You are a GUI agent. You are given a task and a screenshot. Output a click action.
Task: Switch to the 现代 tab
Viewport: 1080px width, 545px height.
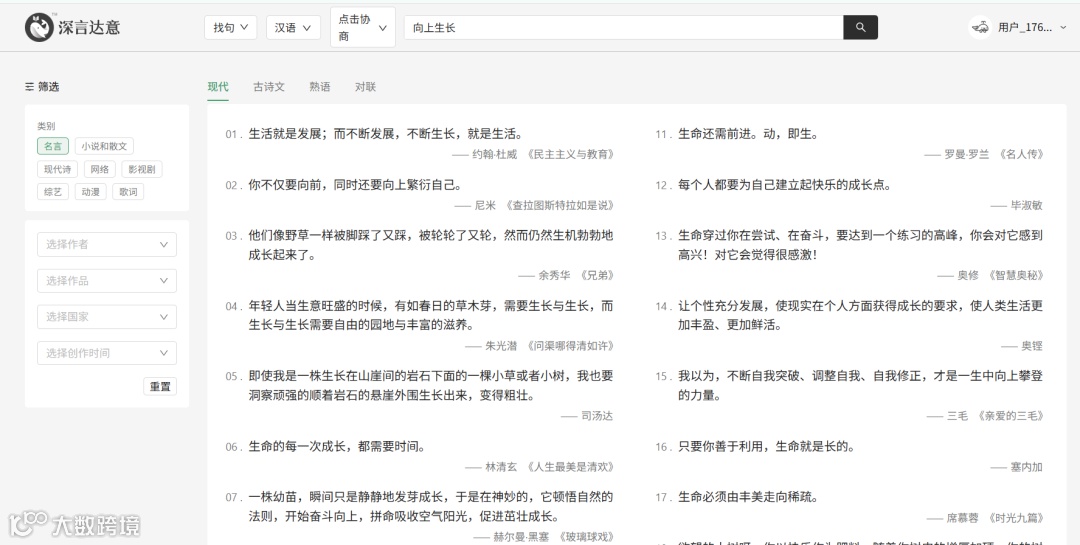click(x=218, y=87)
